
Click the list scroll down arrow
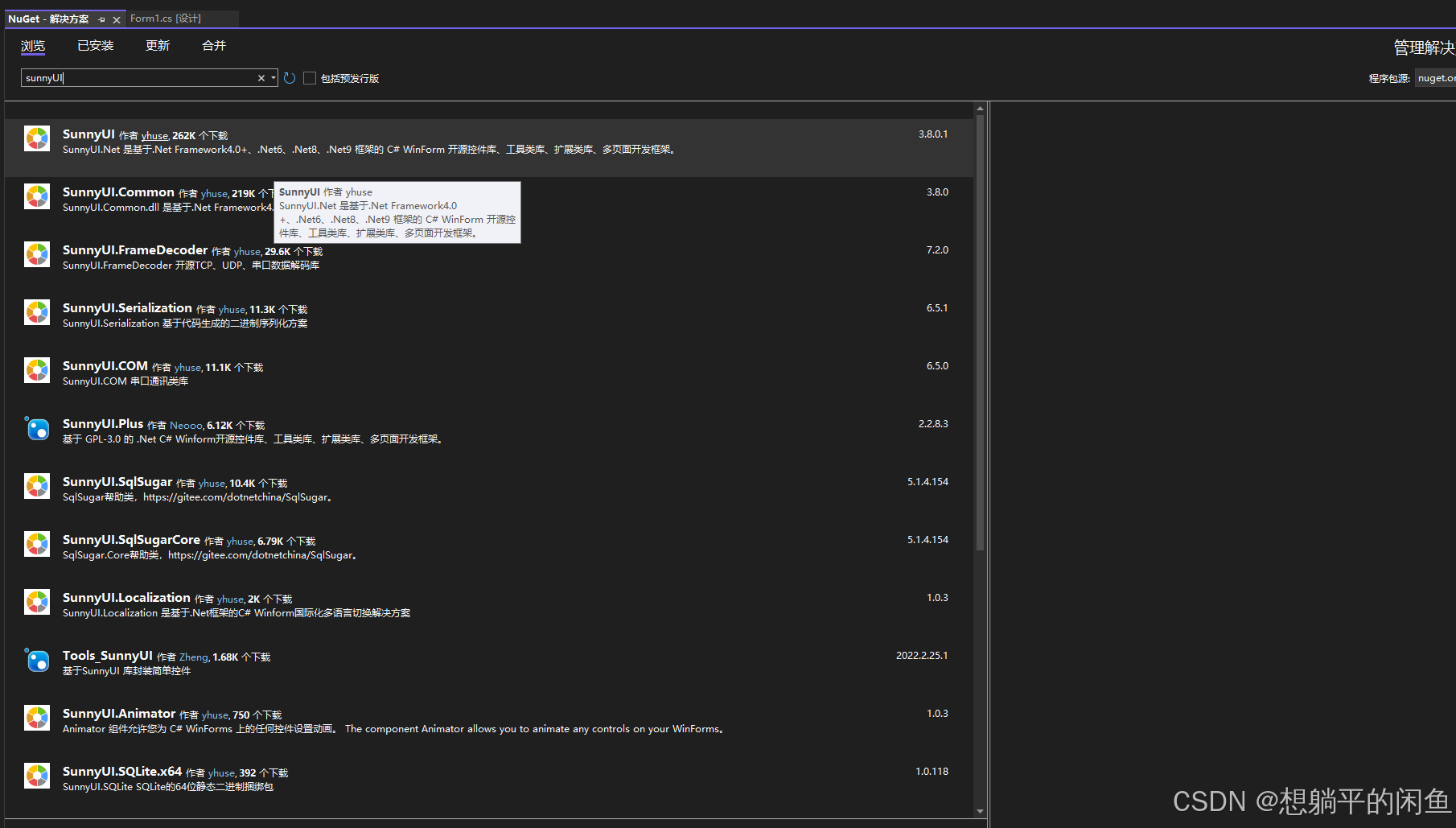[980, 811]
